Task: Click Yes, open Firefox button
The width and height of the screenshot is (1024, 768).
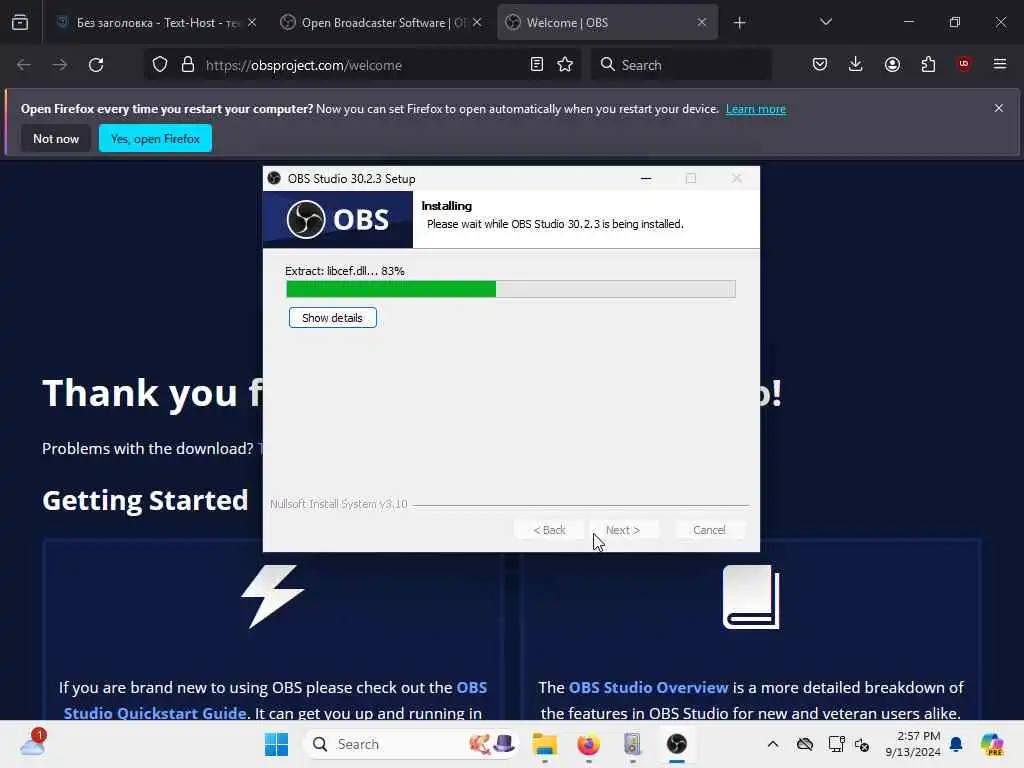Action: [x=155, y=138]
